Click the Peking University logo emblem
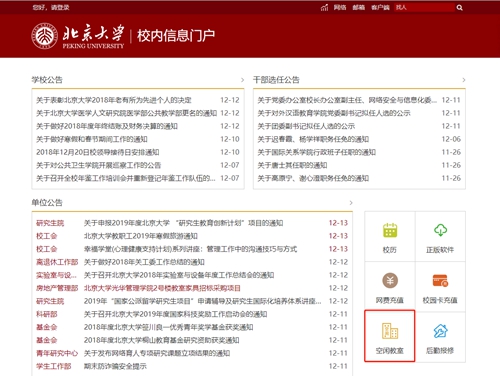The width and height of the screenshot is (500, 376). click(44, 36)
